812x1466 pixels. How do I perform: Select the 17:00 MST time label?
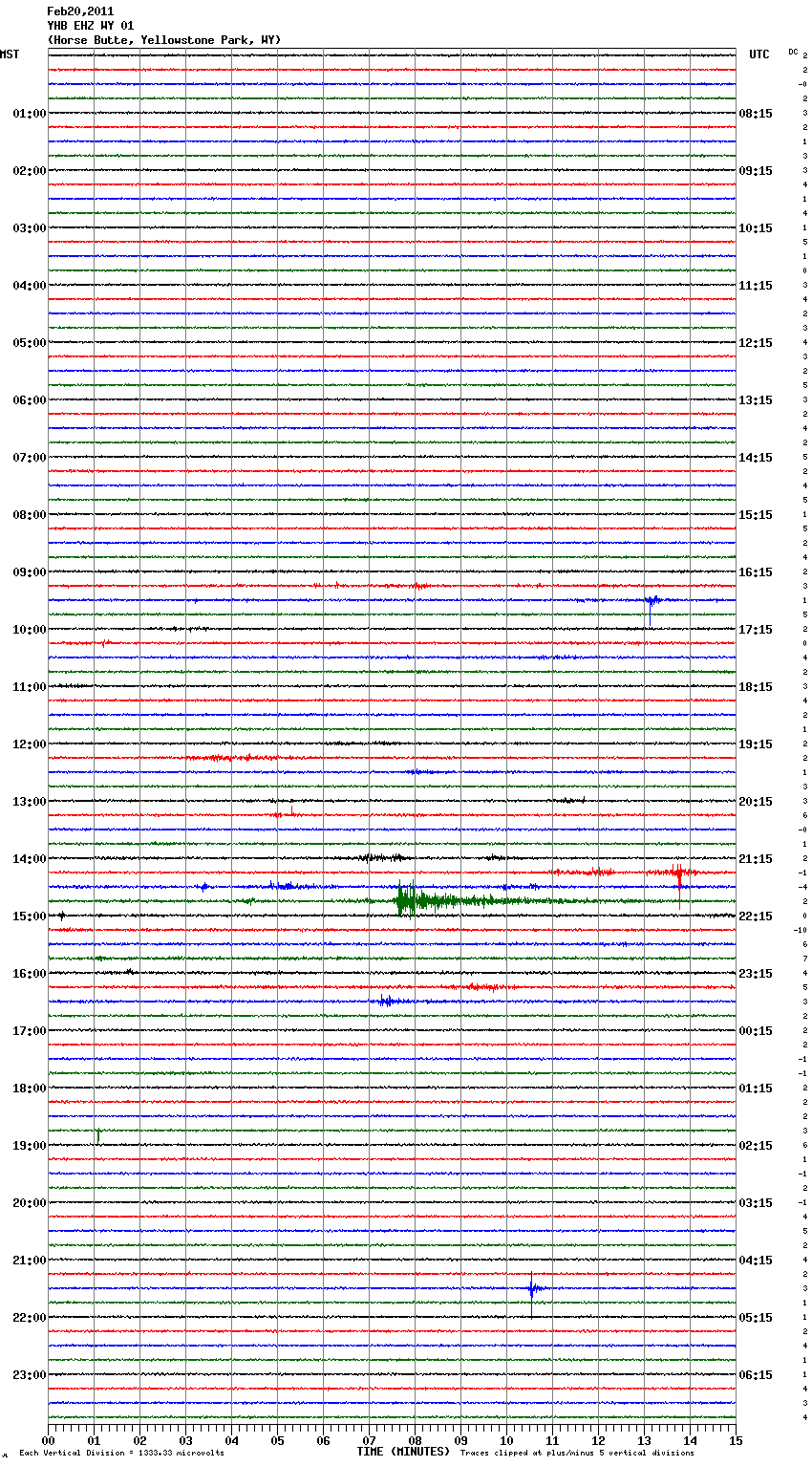click(x=30, y=1031)
